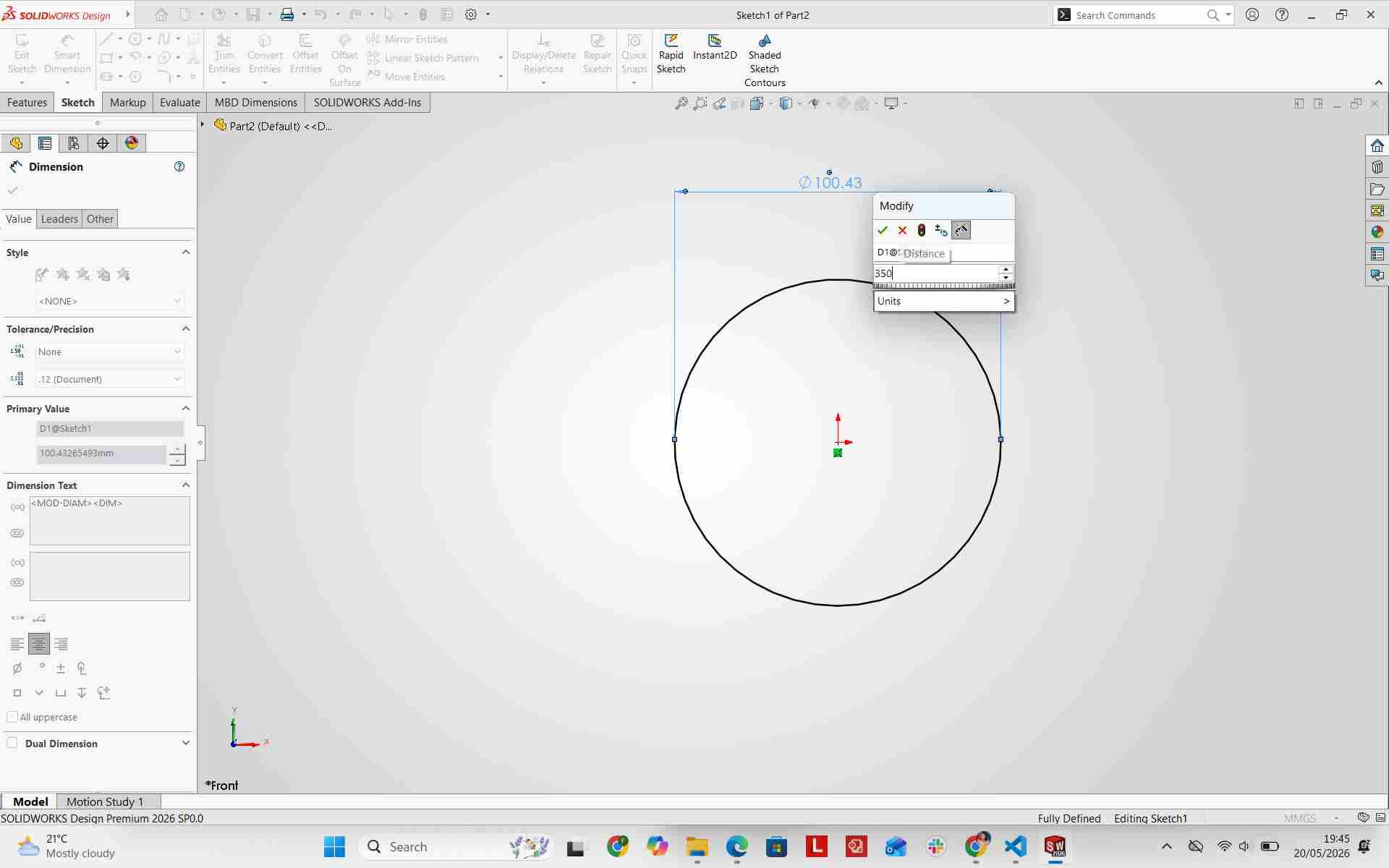The image size is (1389, 868).
Task: Click the Rebuild traffic light icon in Modify
Action: [922, 230]
